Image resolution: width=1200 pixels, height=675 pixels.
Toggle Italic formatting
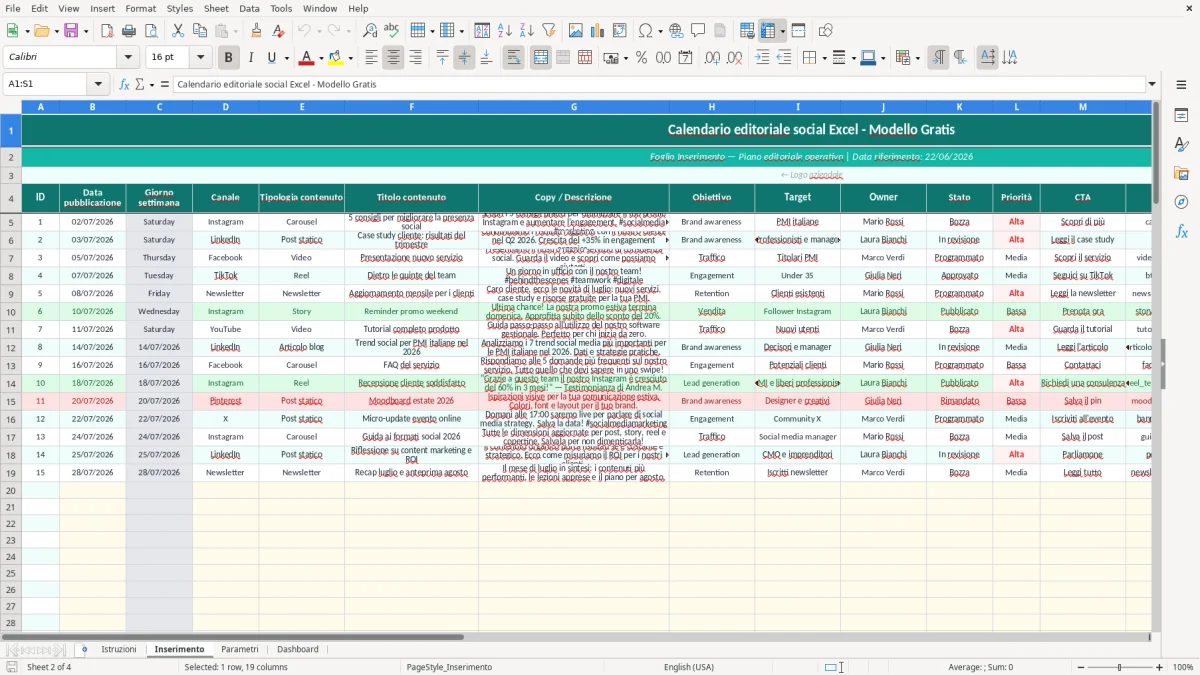(x=250, y=58)
